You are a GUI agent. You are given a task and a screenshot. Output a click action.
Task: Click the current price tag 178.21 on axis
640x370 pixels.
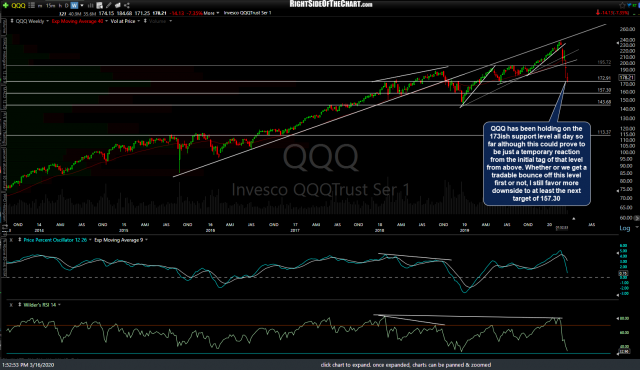(627, 78)
